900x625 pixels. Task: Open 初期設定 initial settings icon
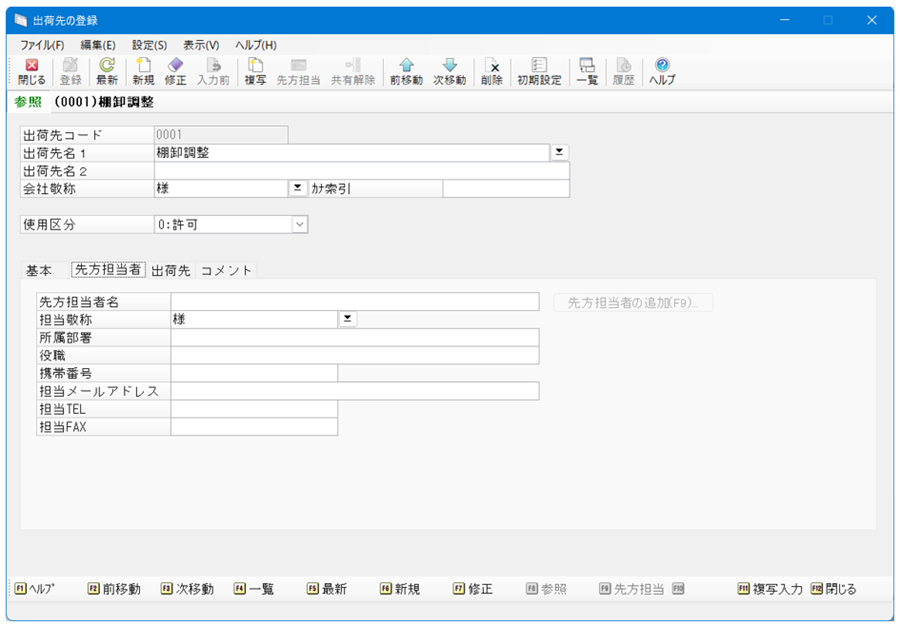tap(539, 71)
